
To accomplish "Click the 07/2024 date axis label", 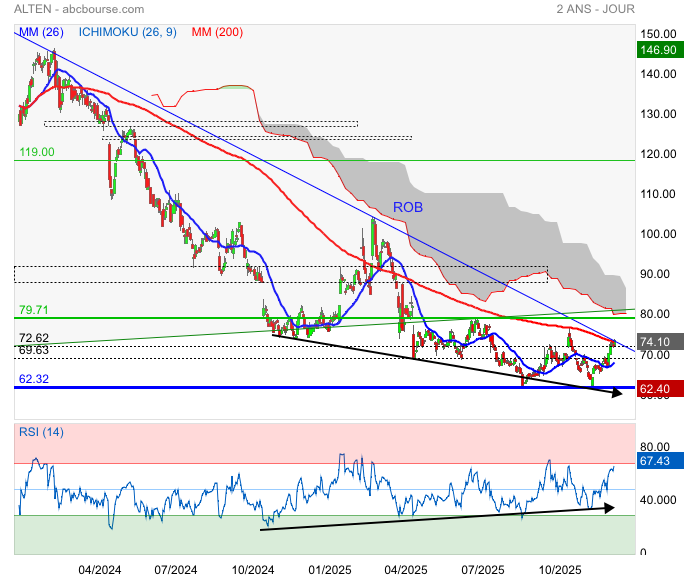I will coord(176,570).
